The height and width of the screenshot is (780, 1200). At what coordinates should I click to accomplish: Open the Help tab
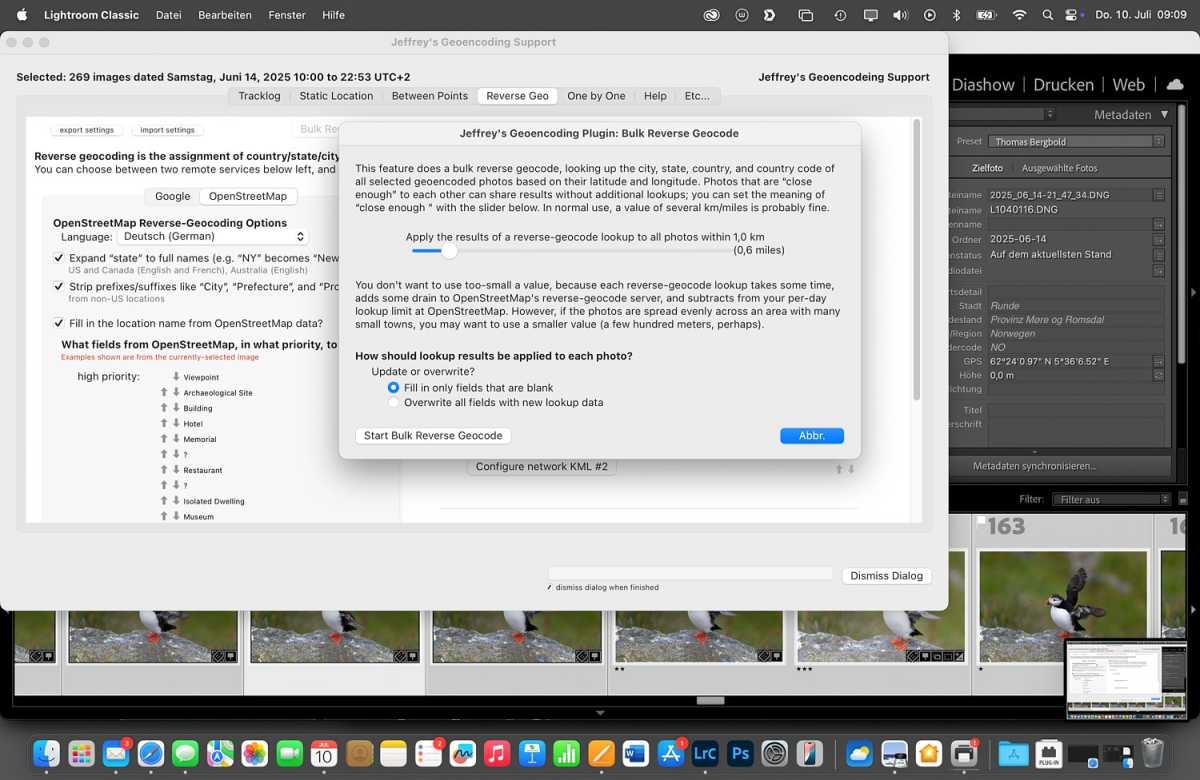655,96
